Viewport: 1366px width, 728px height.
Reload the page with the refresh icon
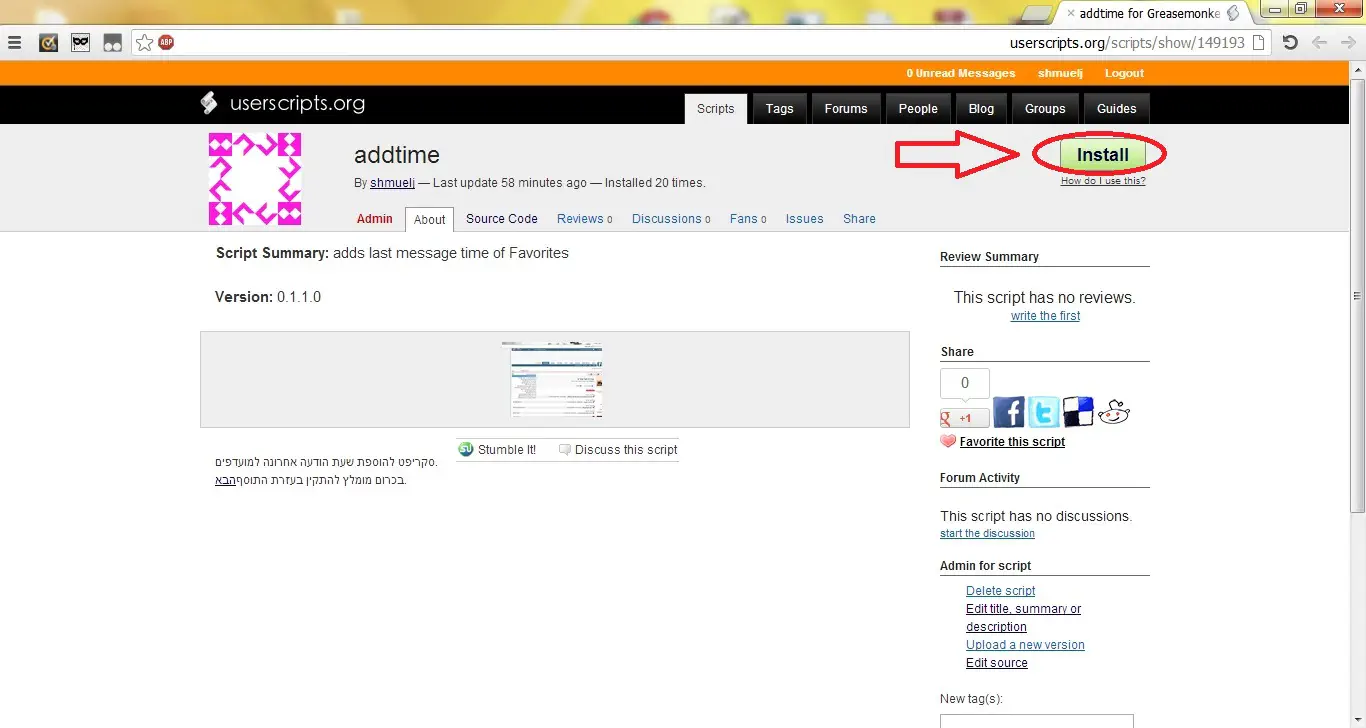point(1290,42)
